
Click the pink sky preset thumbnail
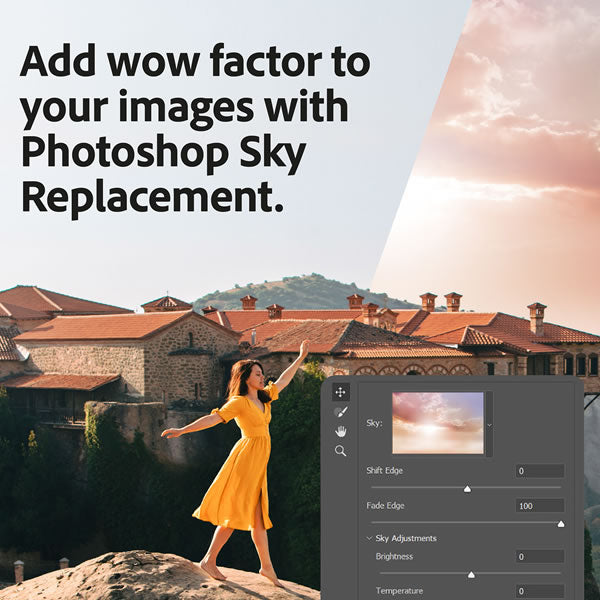tap(438, 423)
